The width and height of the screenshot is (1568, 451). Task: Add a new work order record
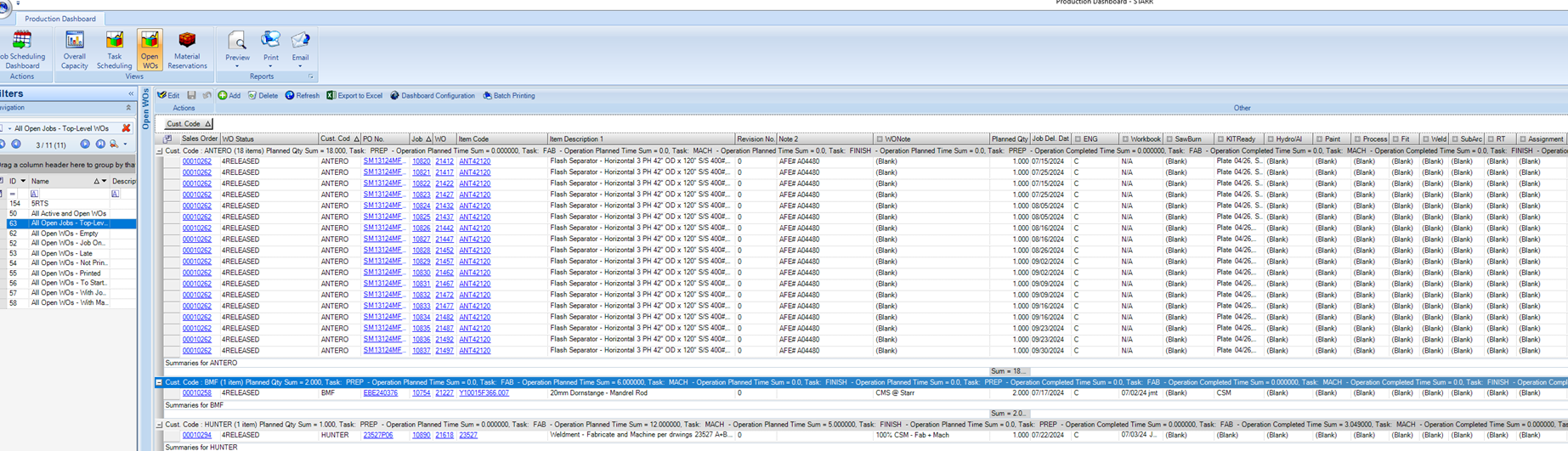tap(229, 96)
